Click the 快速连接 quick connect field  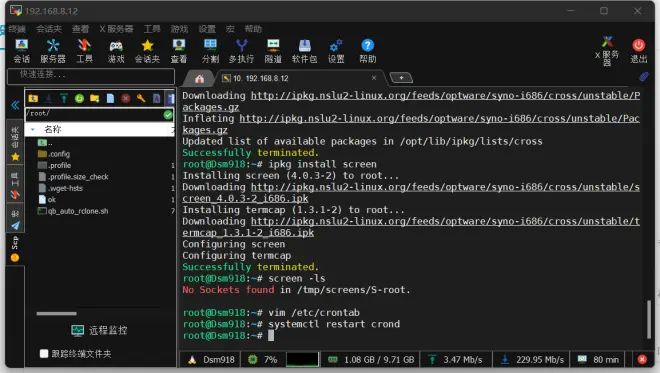[x=91, y=76]
